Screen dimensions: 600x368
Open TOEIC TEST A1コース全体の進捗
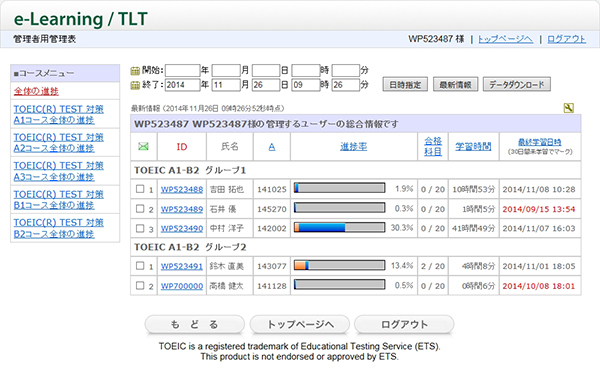point(59,114)
